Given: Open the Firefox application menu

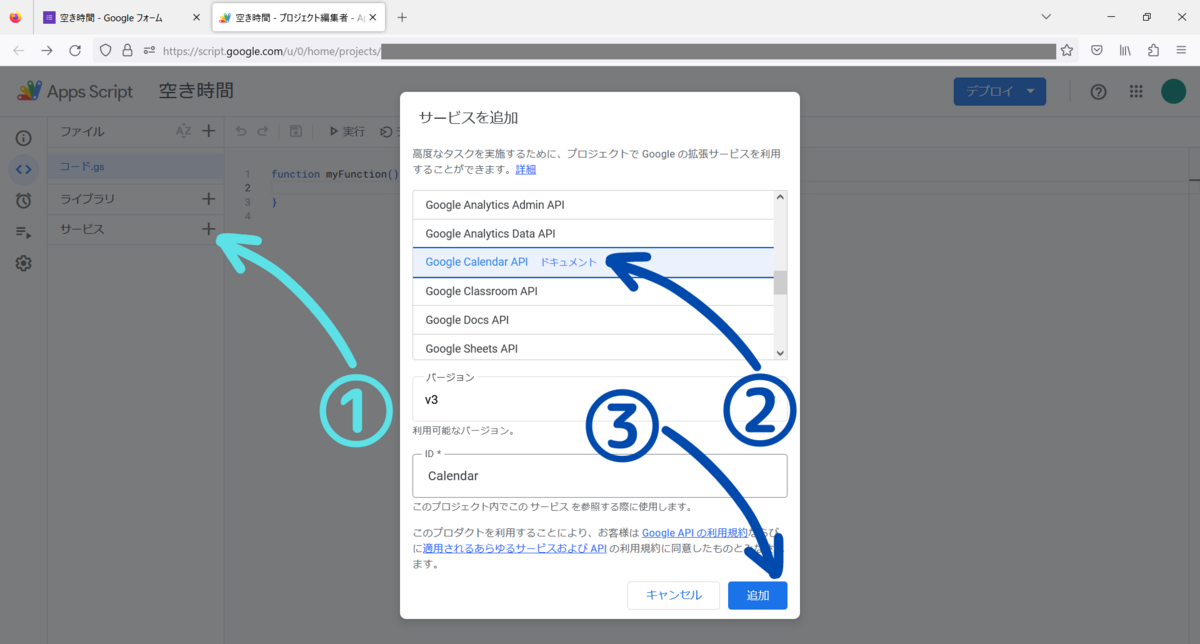Looking at the screenshot, I should click(1181, 50).
